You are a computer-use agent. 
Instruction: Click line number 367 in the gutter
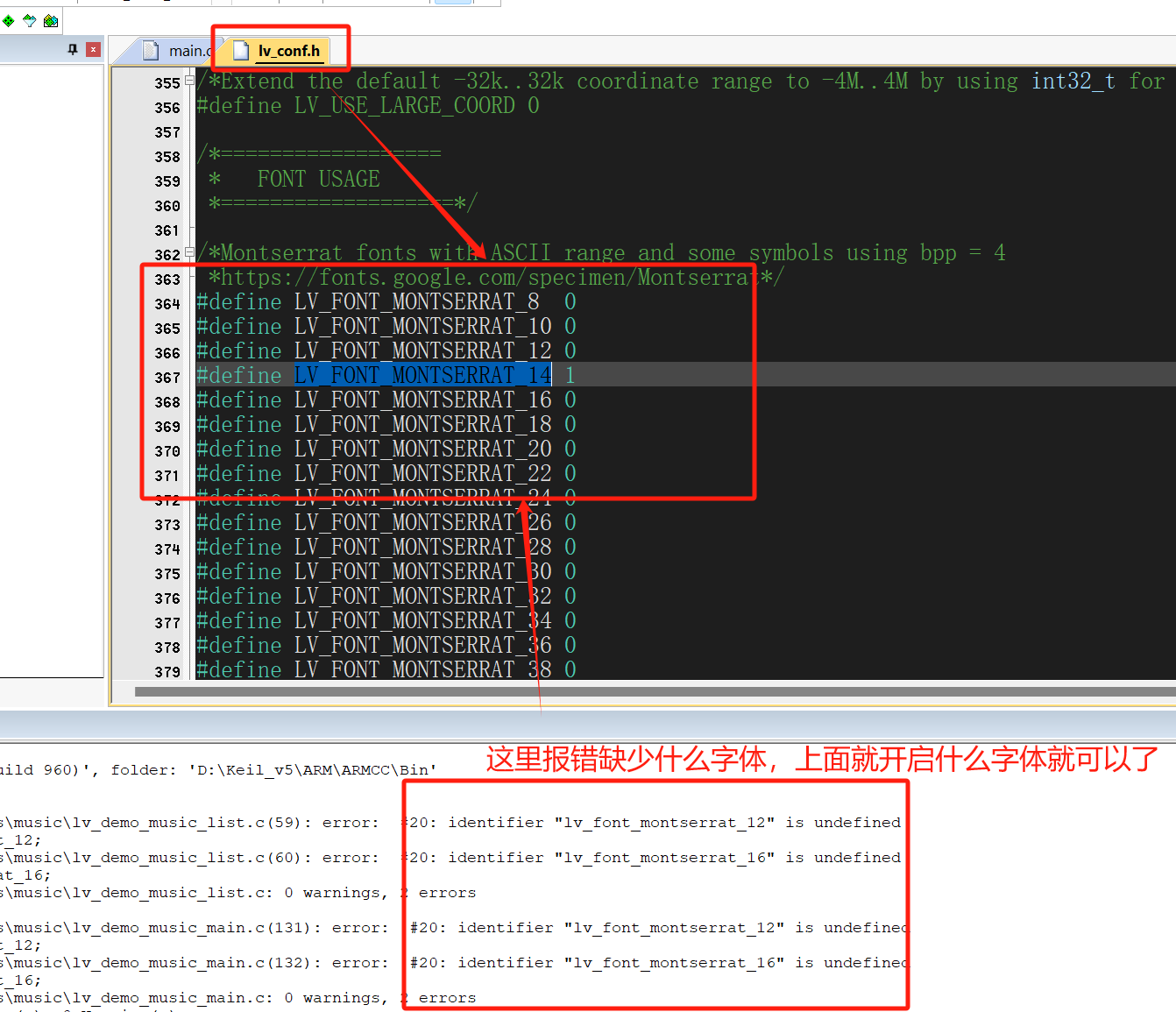tap(166, 378)
